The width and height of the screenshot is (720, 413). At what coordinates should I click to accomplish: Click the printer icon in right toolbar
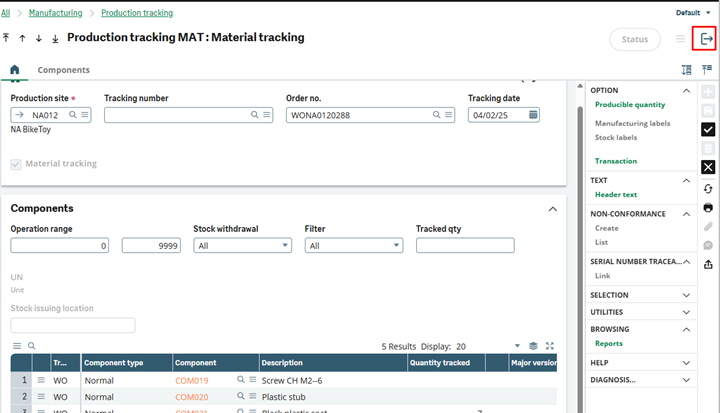tap(708, 208)
